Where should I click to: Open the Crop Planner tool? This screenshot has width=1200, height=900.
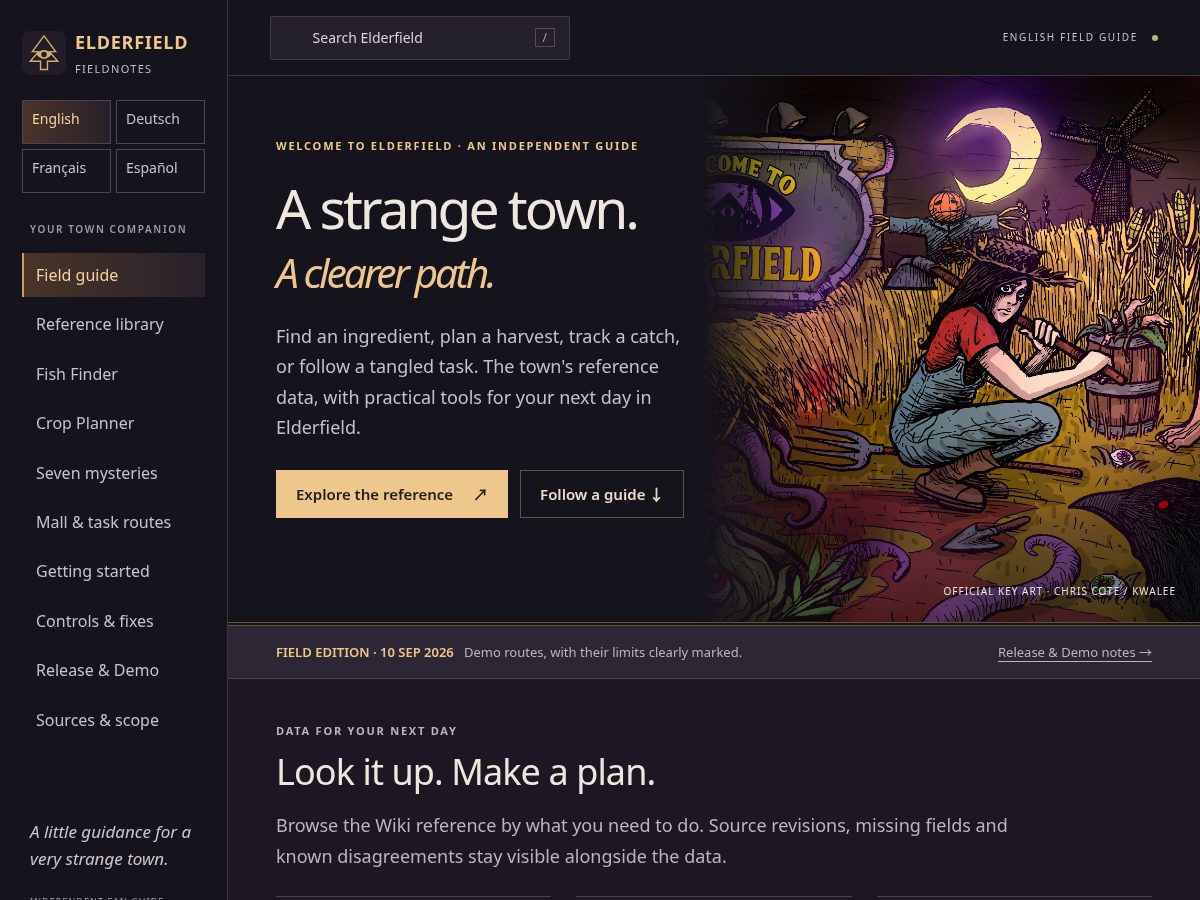(113, 423)
